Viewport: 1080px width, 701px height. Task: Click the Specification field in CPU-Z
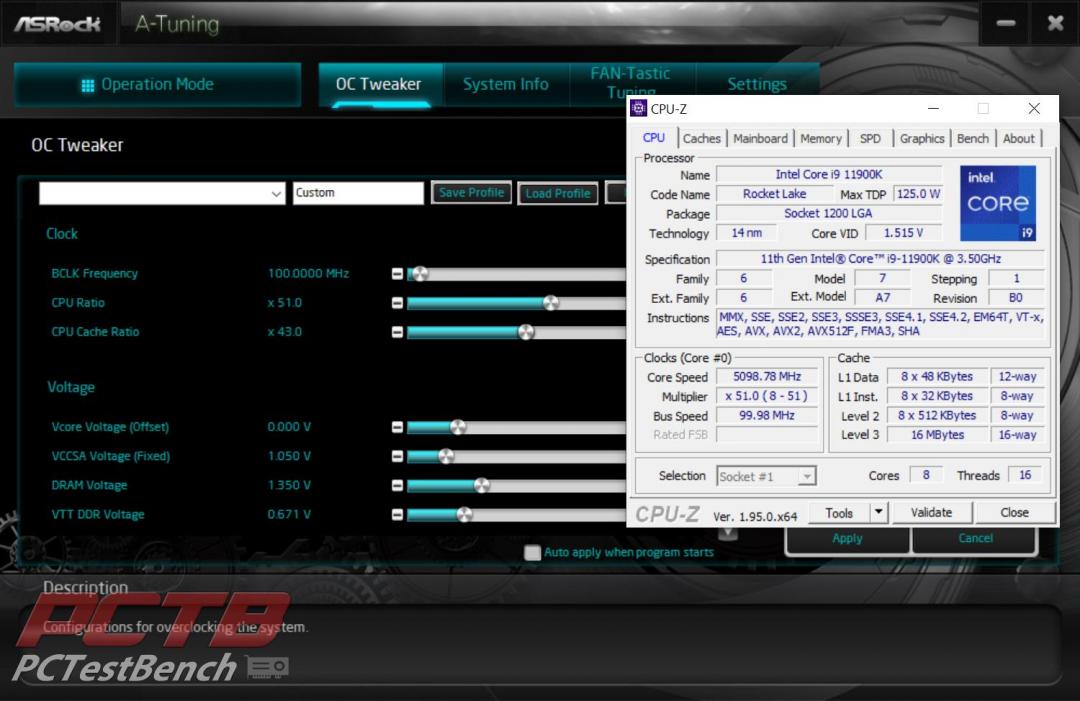(880, 259)
